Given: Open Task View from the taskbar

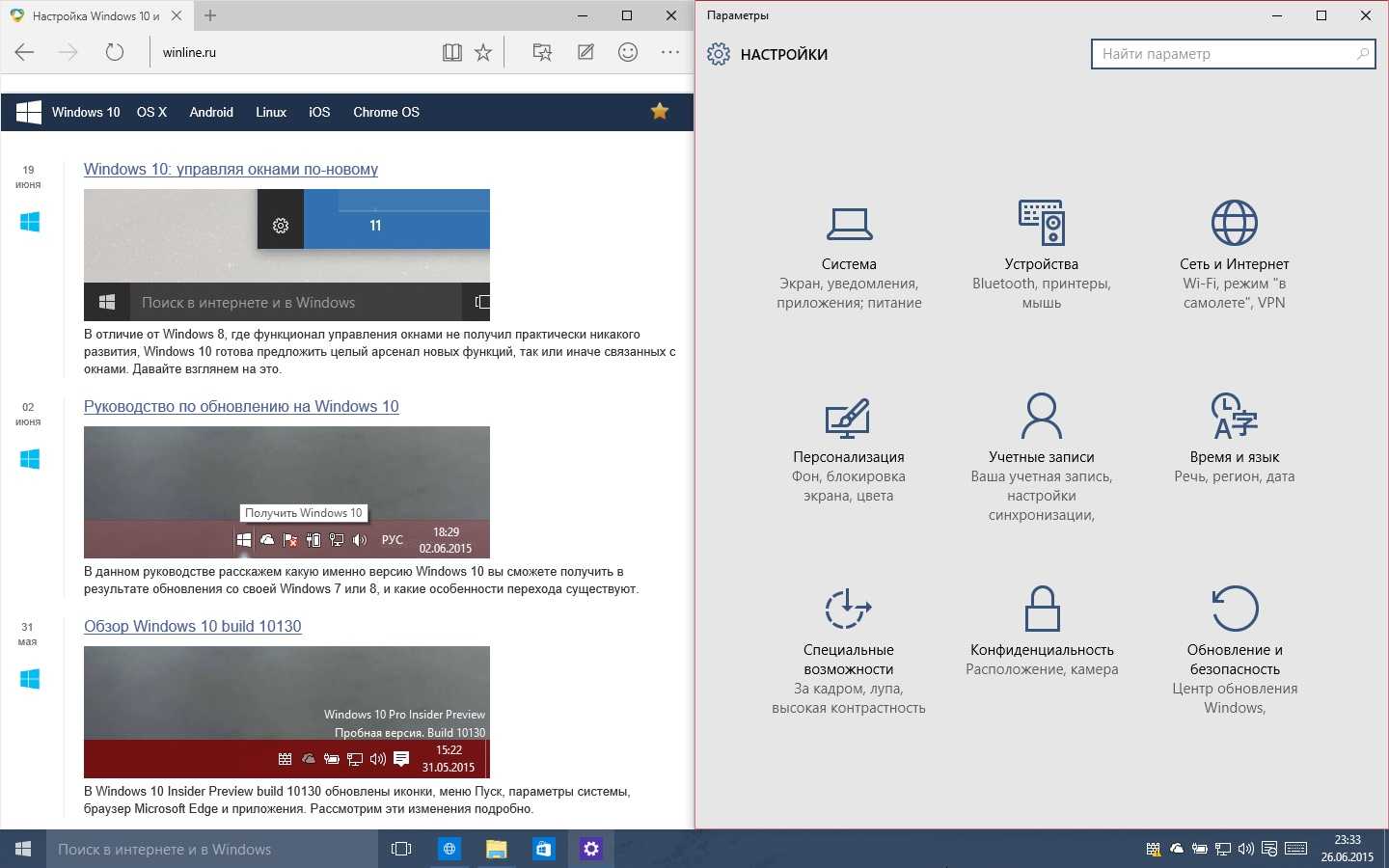Looking at the screenshot, I should 401,849.
